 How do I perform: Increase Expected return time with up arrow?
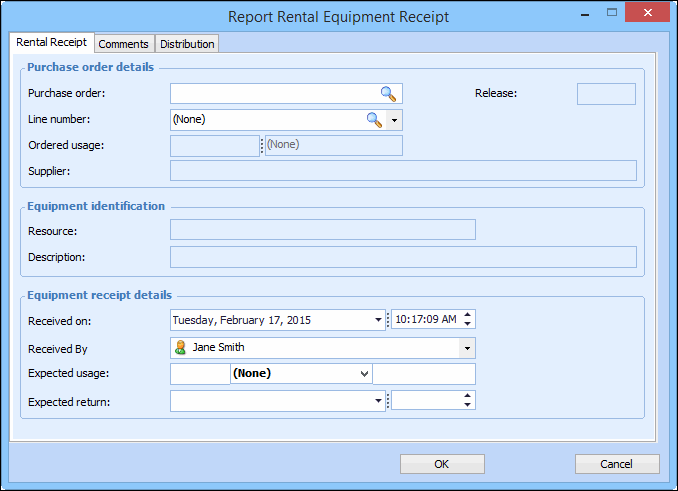coord(468,396)
